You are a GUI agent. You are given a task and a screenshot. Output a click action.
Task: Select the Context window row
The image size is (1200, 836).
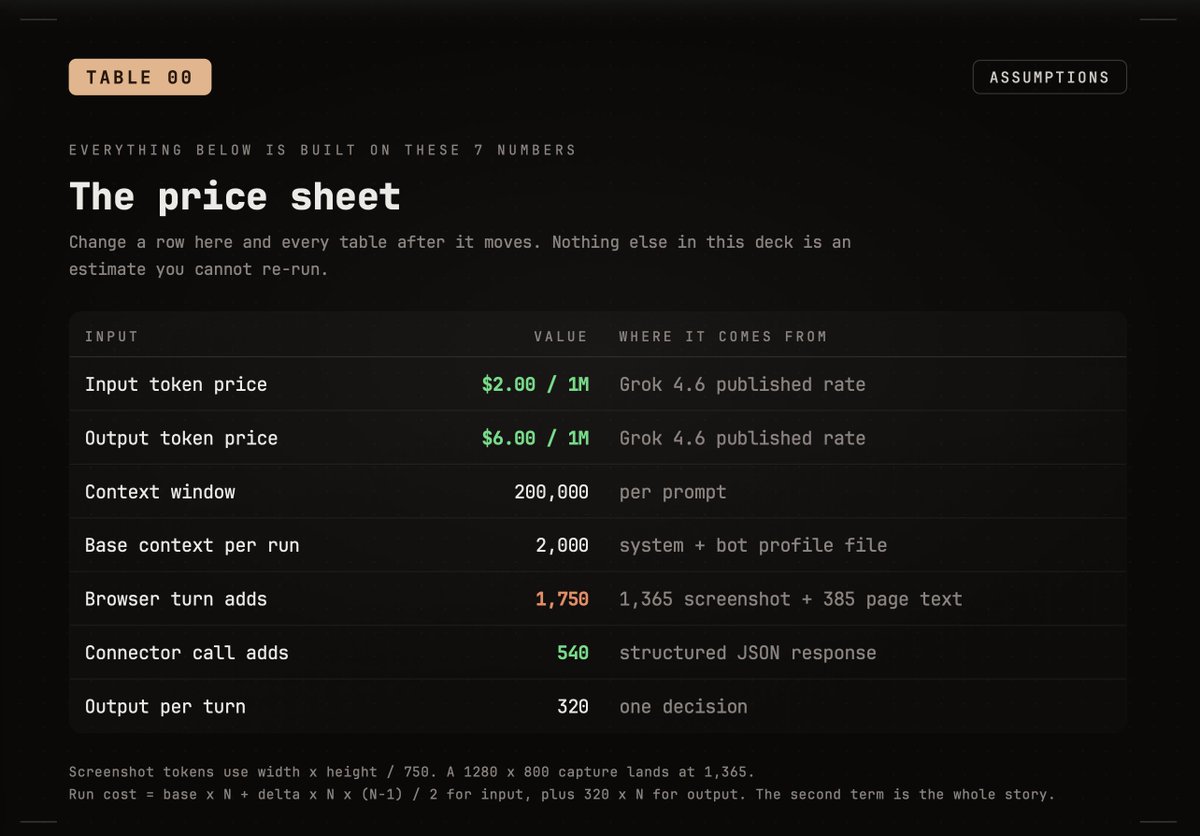[x=598, y=492]
